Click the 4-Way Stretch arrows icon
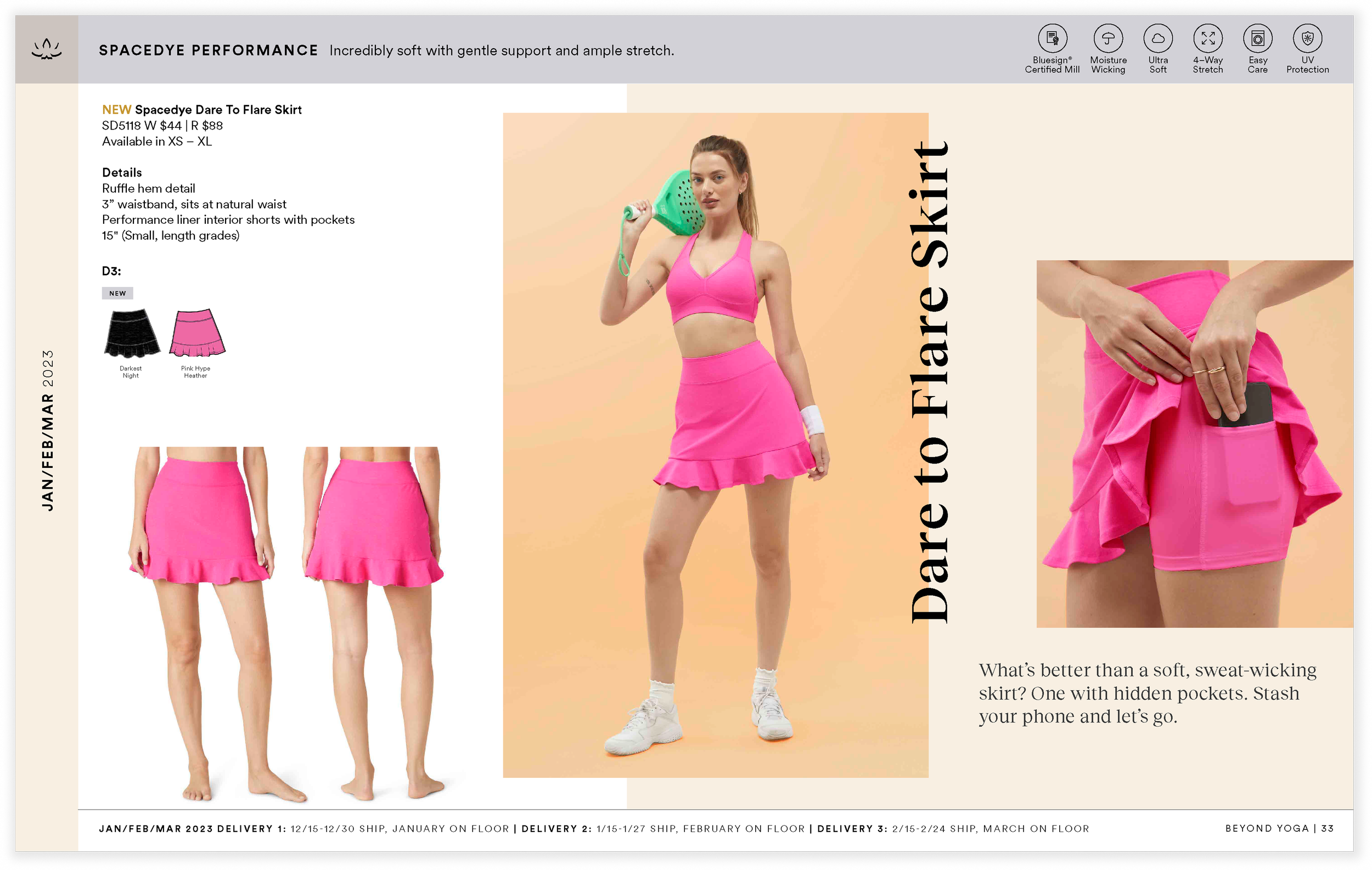Viewport: 1372px width, 870px height. pyautogui.click(x=1208, y=39)
